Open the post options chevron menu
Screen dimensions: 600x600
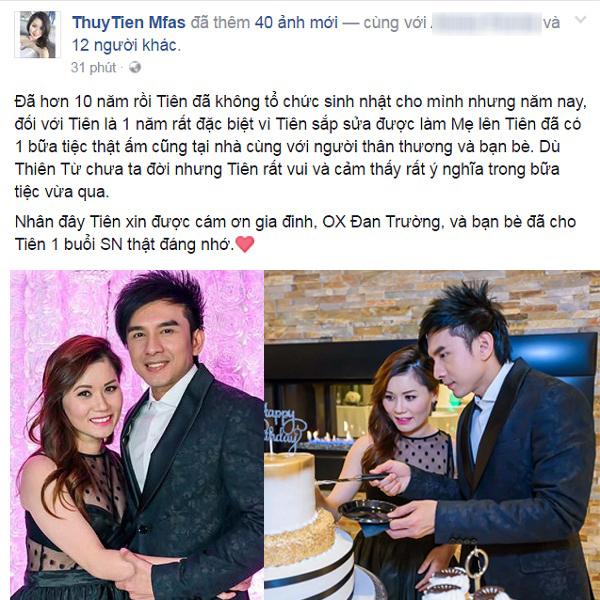coord(580,20)
